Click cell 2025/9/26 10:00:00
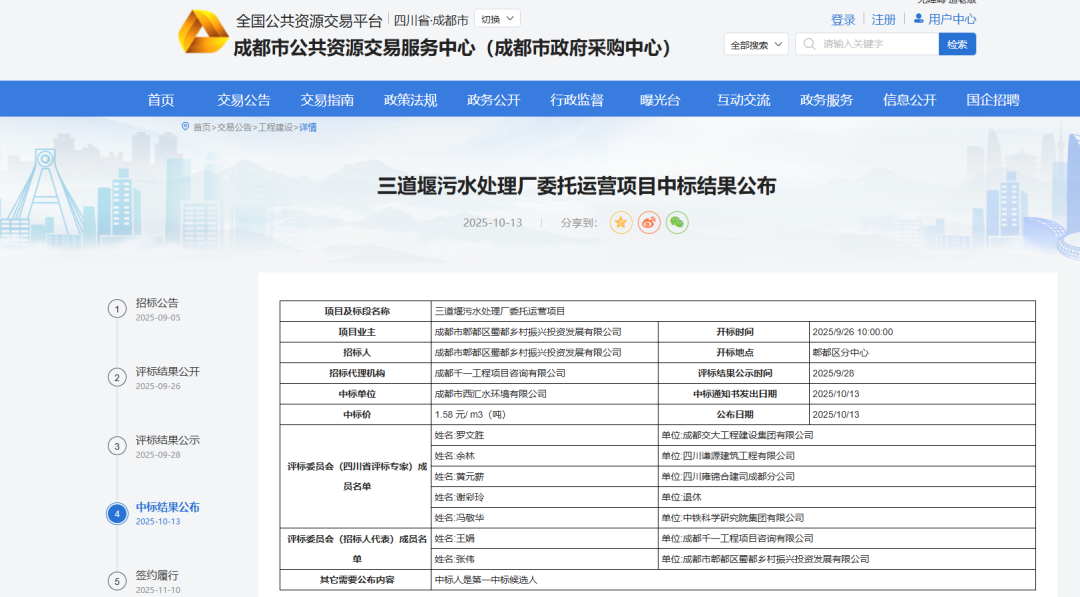Screen dimensions: 1080x597 pos(922,332)
